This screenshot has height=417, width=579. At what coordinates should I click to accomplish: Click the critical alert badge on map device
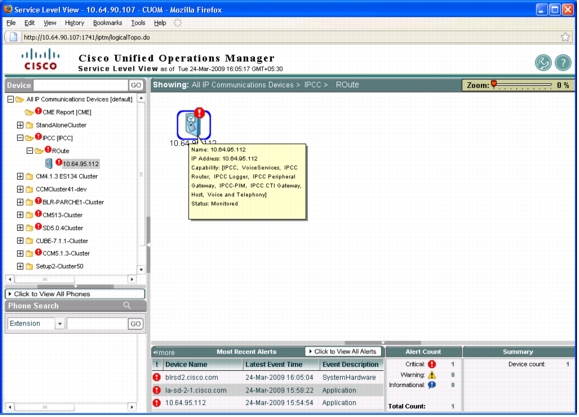200,112
